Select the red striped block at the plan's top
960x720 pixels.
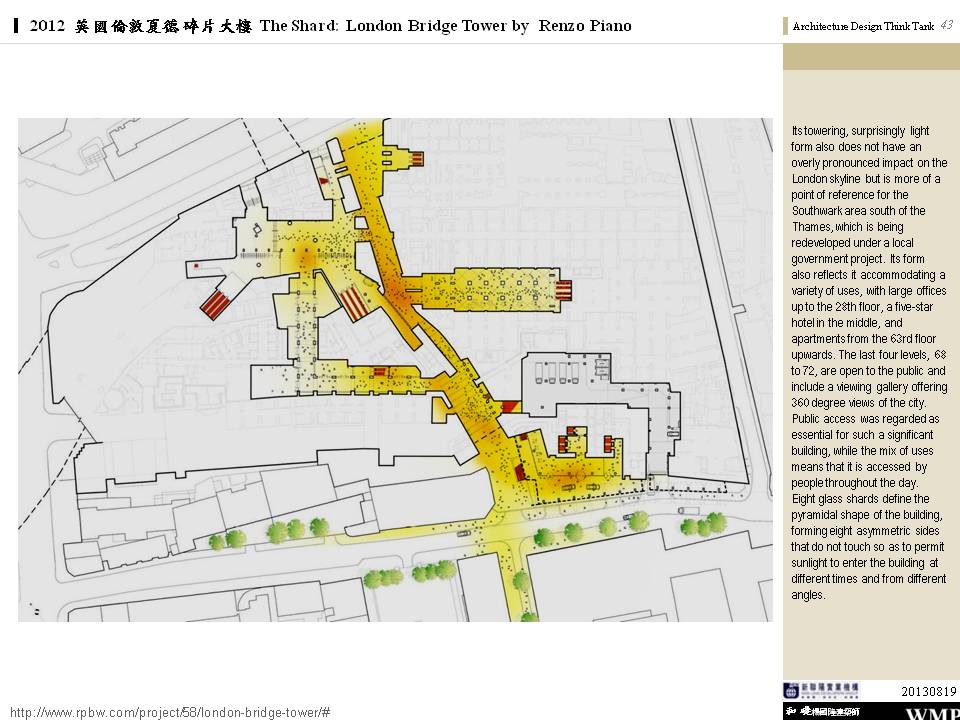tap(415, 156)
